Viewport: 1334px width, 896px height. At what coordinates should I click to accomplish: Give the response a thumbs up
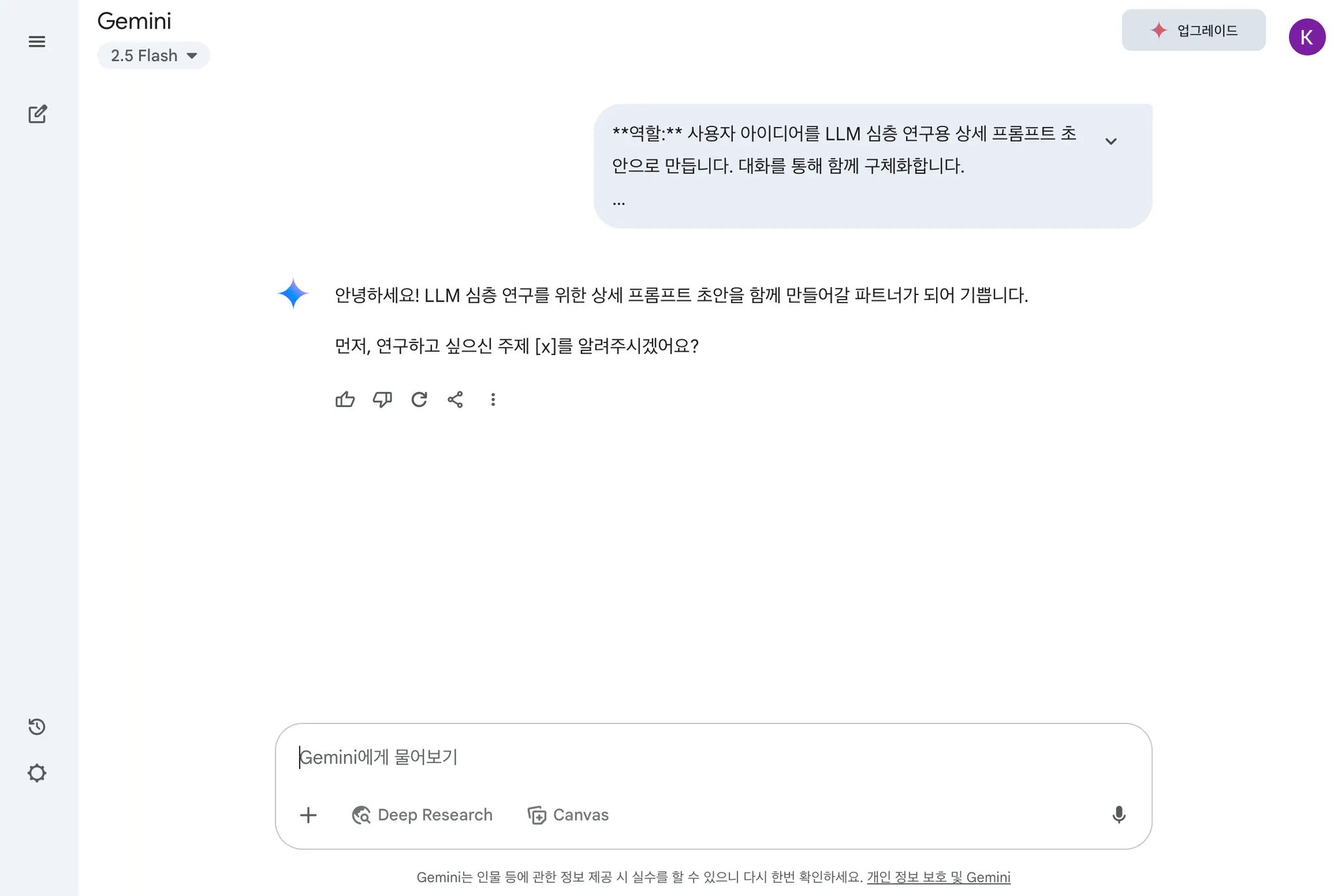pos(345,400)
